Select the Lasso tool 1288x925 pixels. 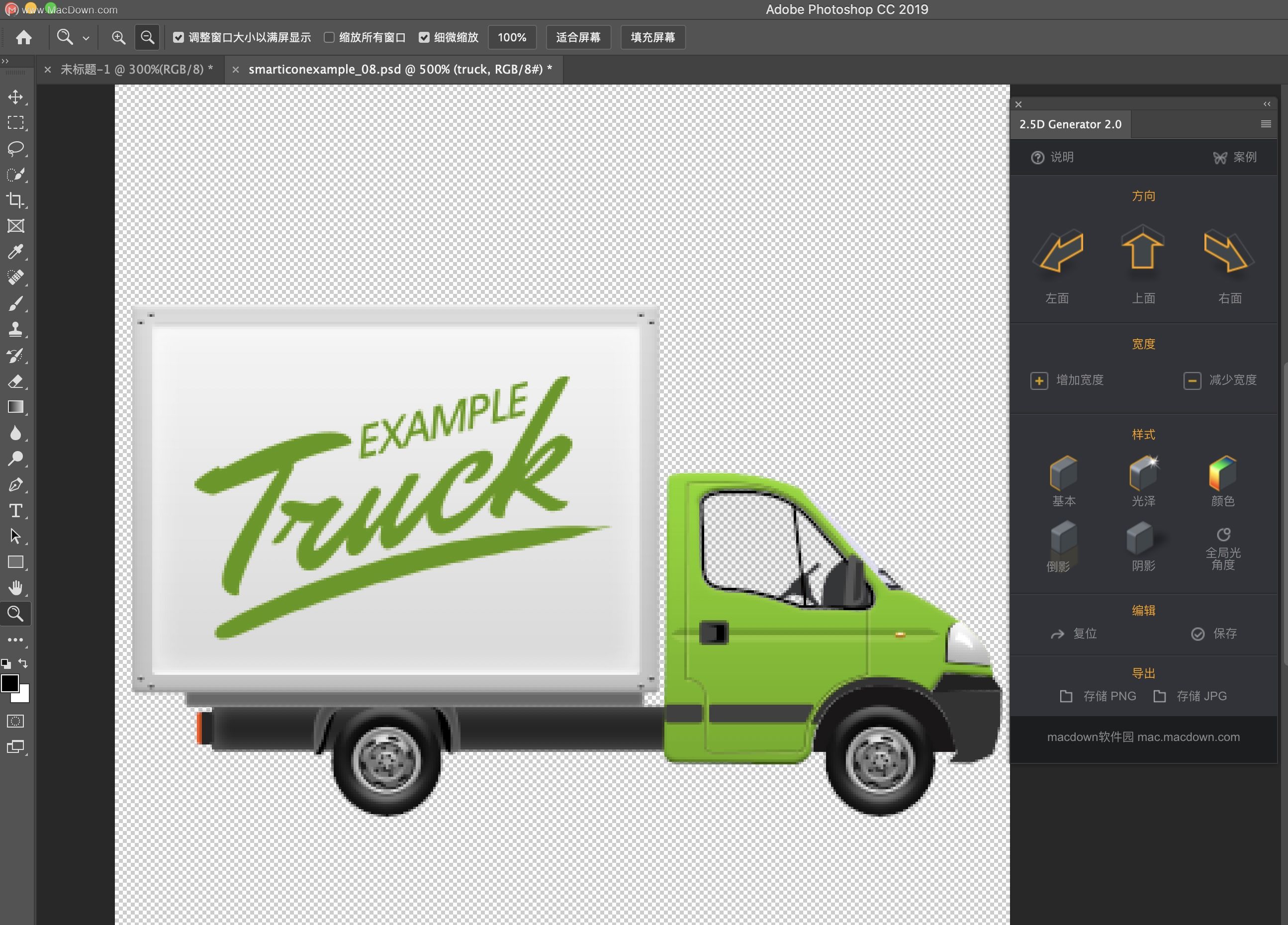15,148
